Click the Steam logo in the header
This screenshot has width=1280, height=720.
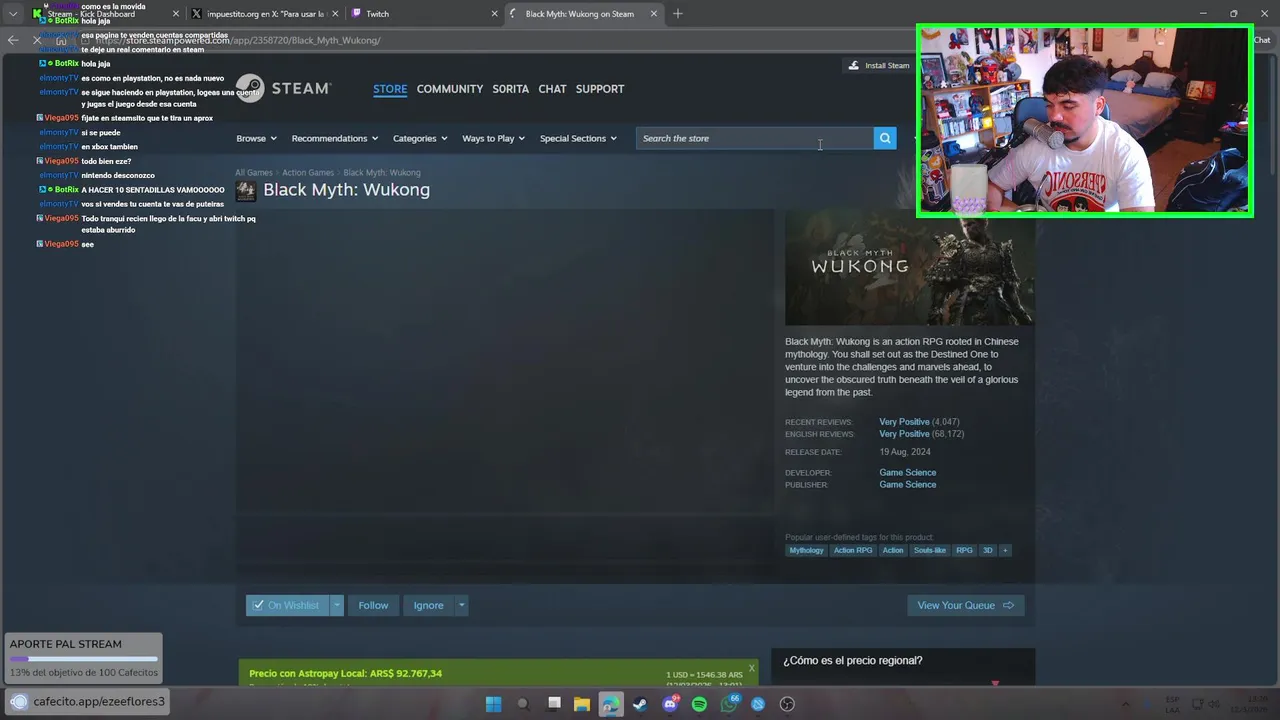point(283,88)
